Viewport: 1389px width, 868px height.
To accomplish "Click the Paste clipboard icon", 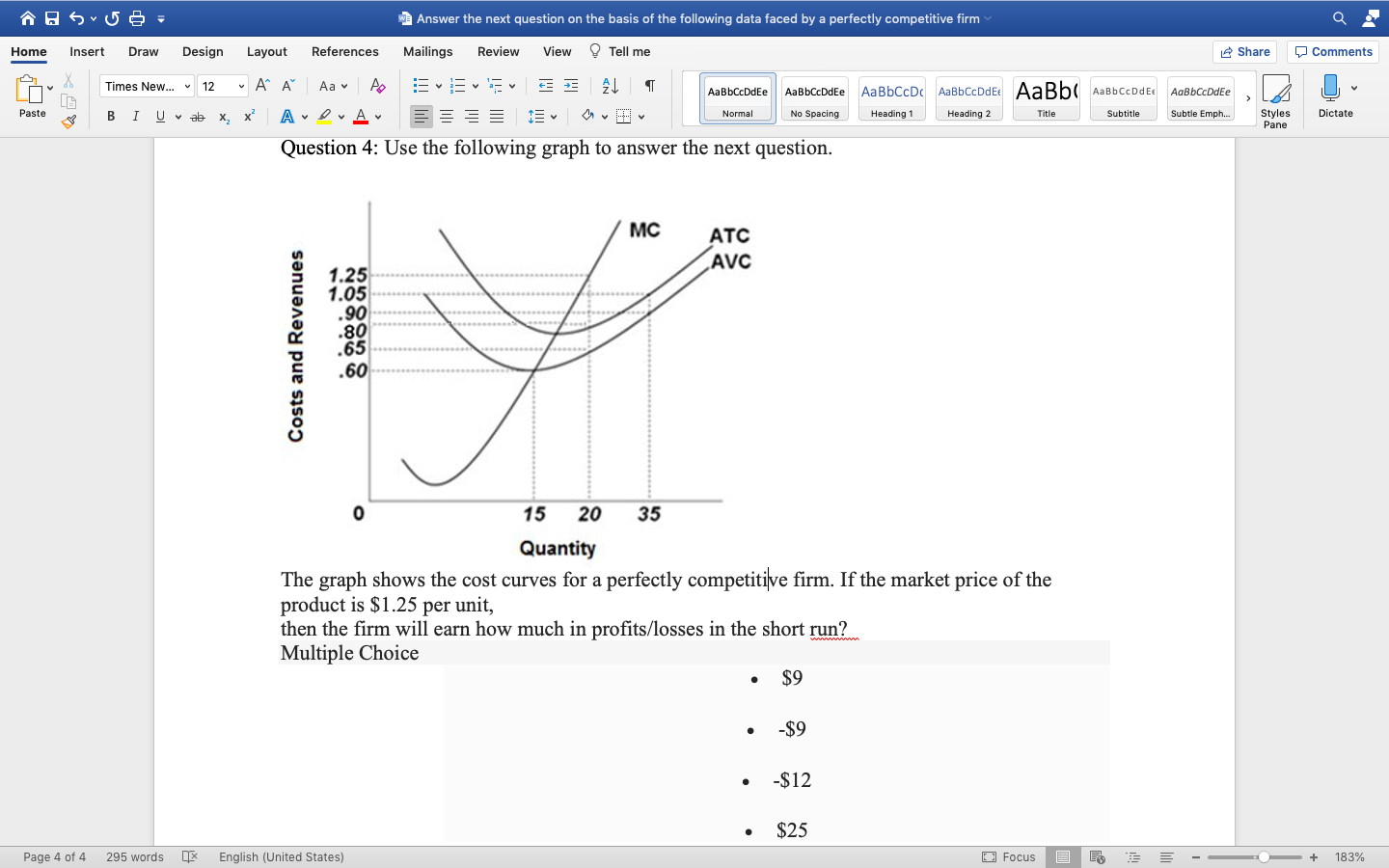I will [28, 90].
